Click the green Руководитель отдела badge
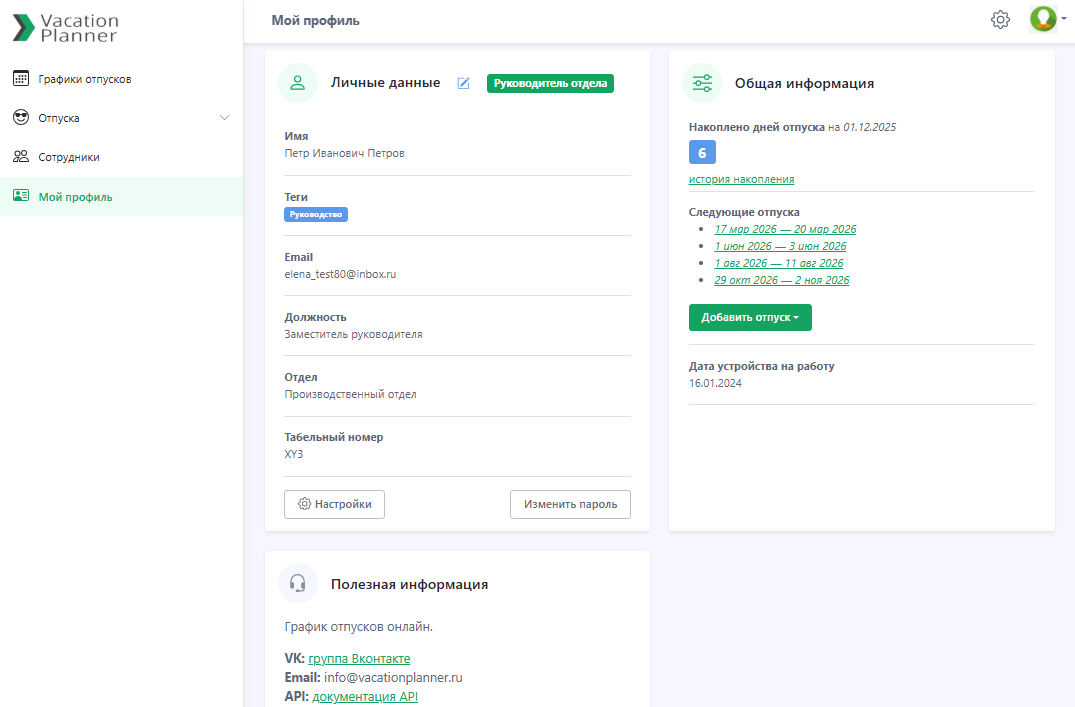This screenshot has width=1075, height=707. (x=551, y=84)
